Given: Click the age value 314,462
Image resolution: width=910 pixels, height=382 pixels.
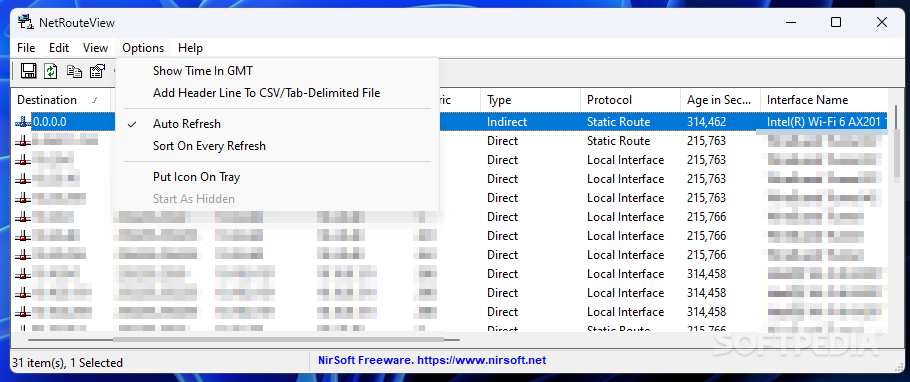Looking at the screenshot, I should click(706, 122).
